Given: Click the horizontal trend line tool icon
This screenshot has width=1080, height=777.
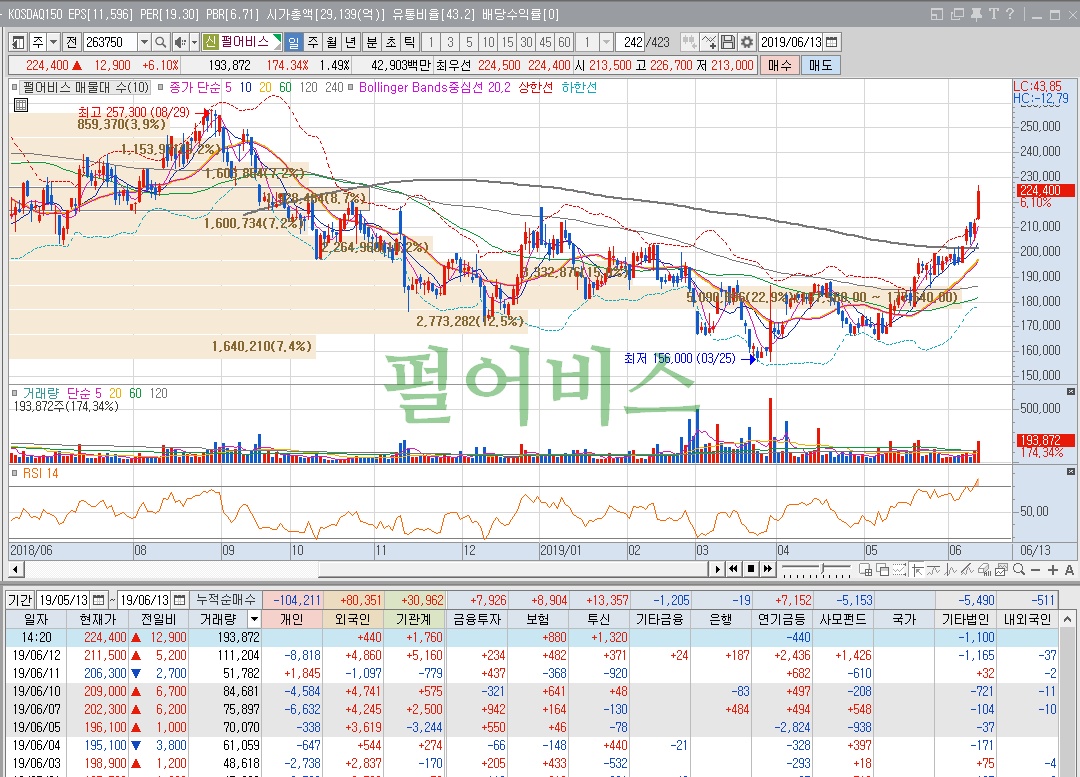Looking at the screenshot, I should [x=933, y=570].
